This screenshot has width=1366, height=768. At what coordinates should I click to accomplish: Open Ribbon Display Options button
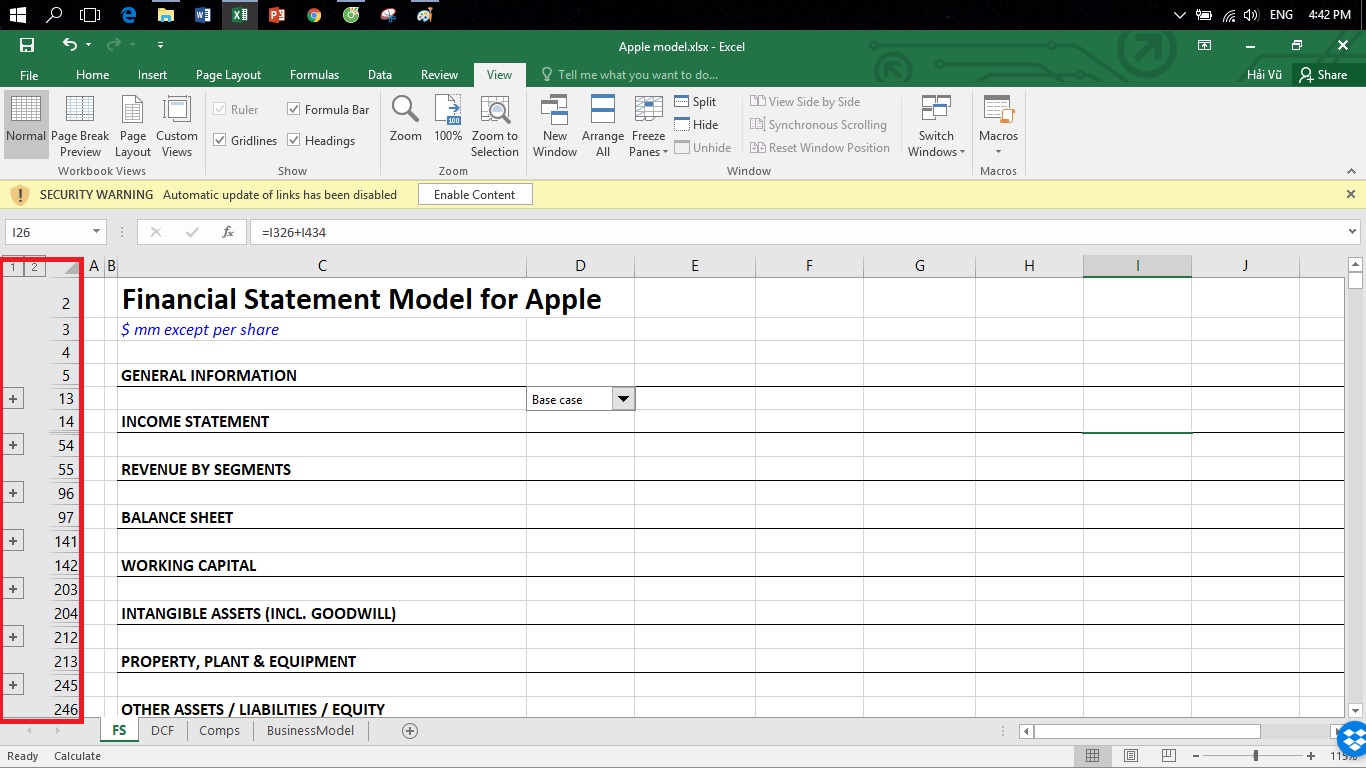[1205, 45]
